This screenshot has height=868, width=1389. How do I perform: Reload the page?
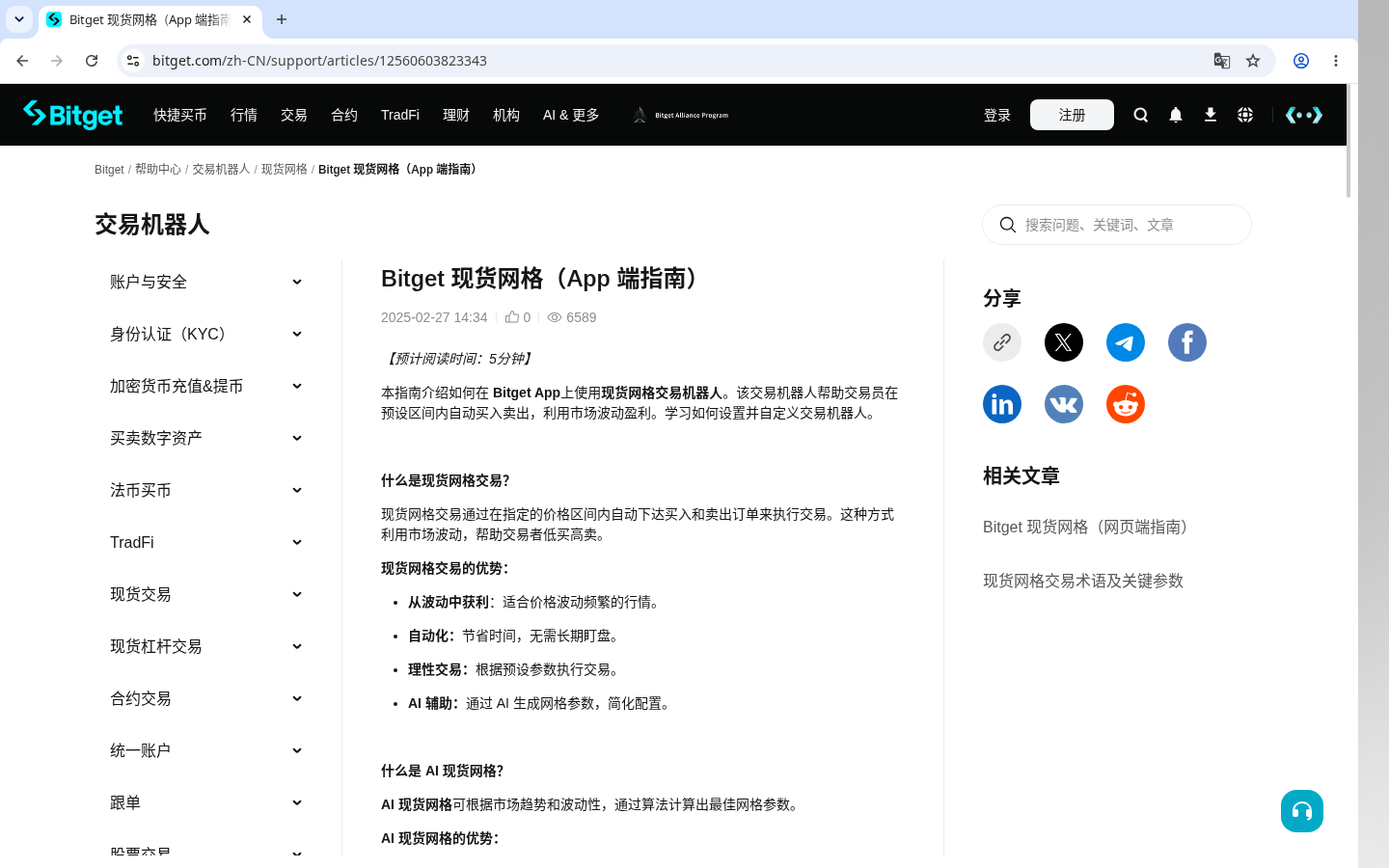click(x=92, y=61)
